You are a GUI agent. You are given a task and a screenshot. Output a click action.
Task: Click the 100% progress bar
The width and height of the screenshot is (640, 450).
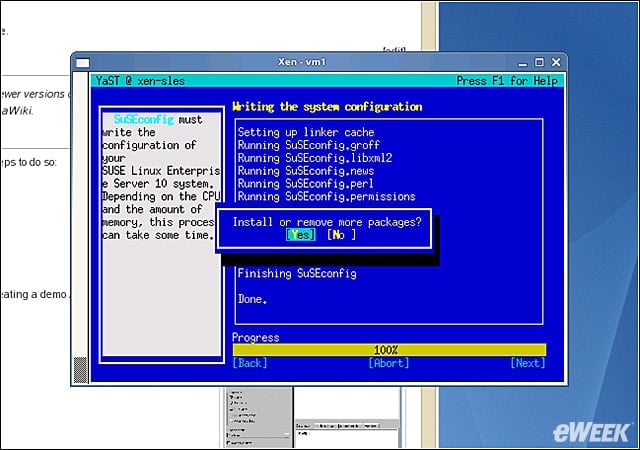click(x=389, y=350)
